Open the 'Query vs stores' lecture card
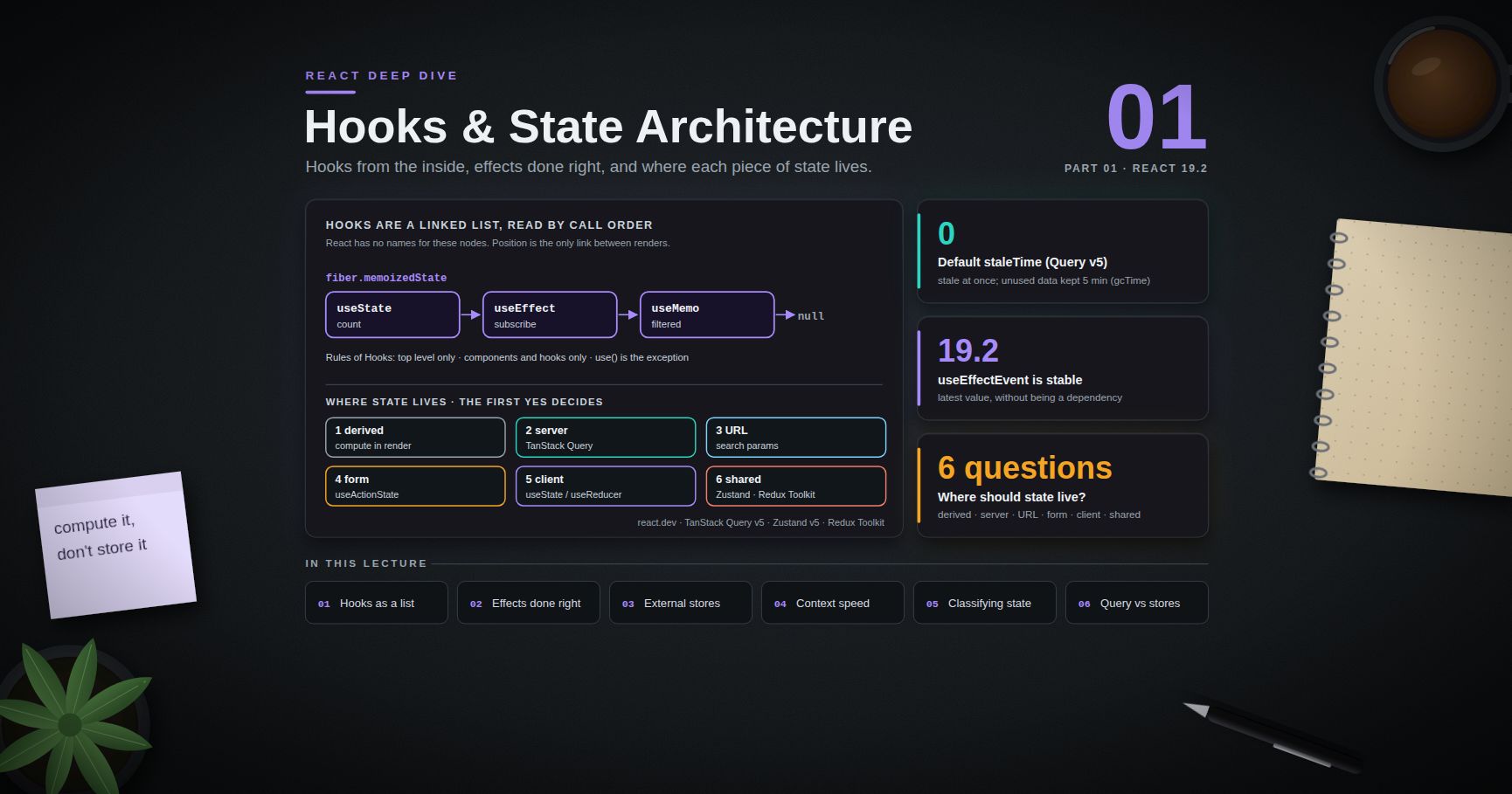This screenshot has width=1512, height=794. pos(1137,603)
